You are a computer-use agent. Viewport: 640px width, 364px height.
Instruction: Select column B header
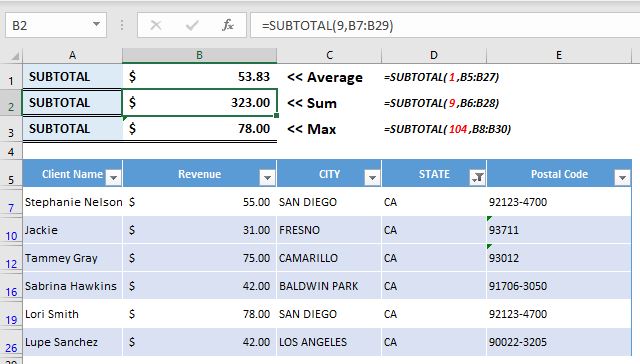tap(199, 55)
